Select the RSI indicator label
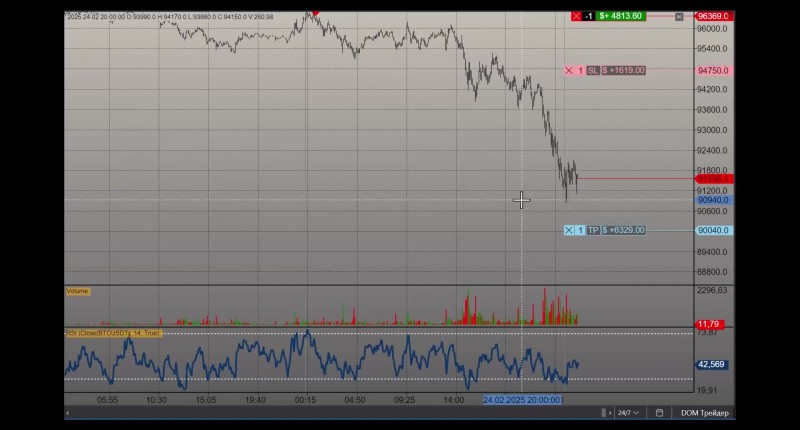Screen dimensions: 800x430 point(113,333)
